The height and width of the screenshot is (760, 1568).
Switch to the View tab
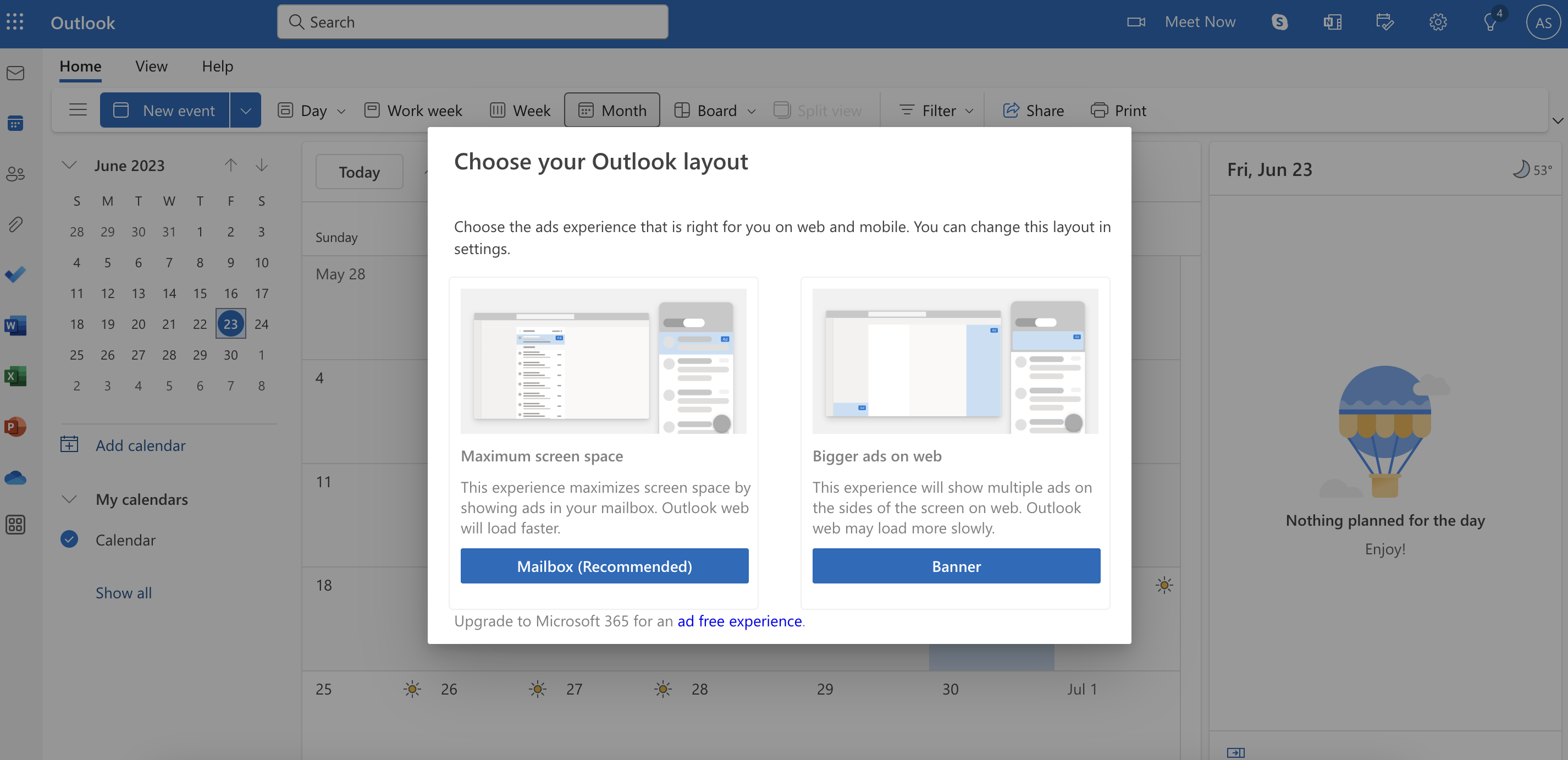pos(151,67)
